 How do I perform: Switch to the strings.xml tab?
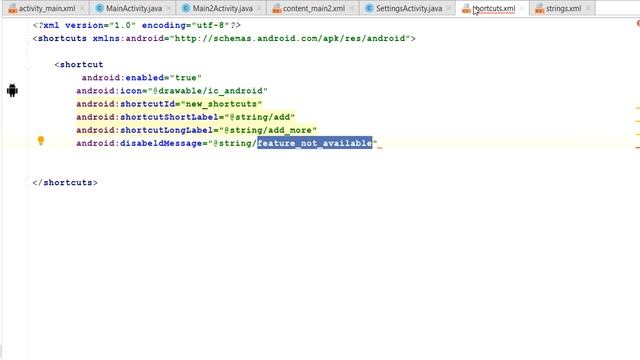[563, 8]
